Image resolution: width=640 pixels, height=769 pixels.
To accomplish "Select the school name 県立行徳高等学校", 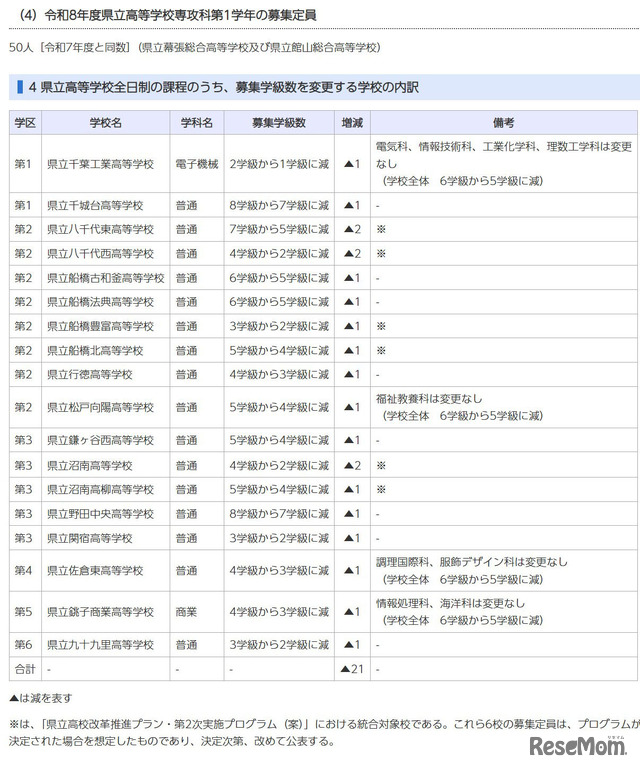I will pyautogui.click(x=90, y=375).
